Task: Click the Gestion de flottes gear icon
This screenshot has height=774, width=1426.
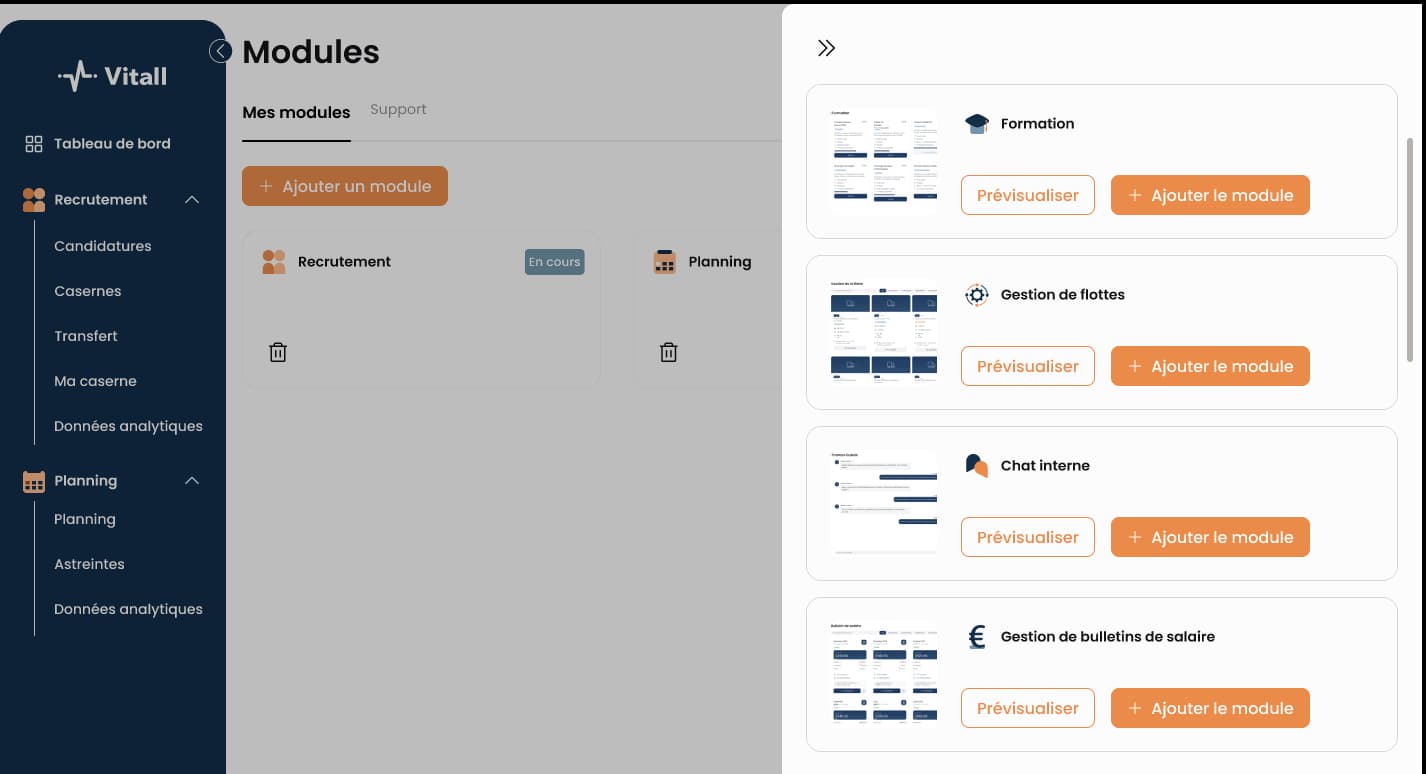Action: [976, 295]
